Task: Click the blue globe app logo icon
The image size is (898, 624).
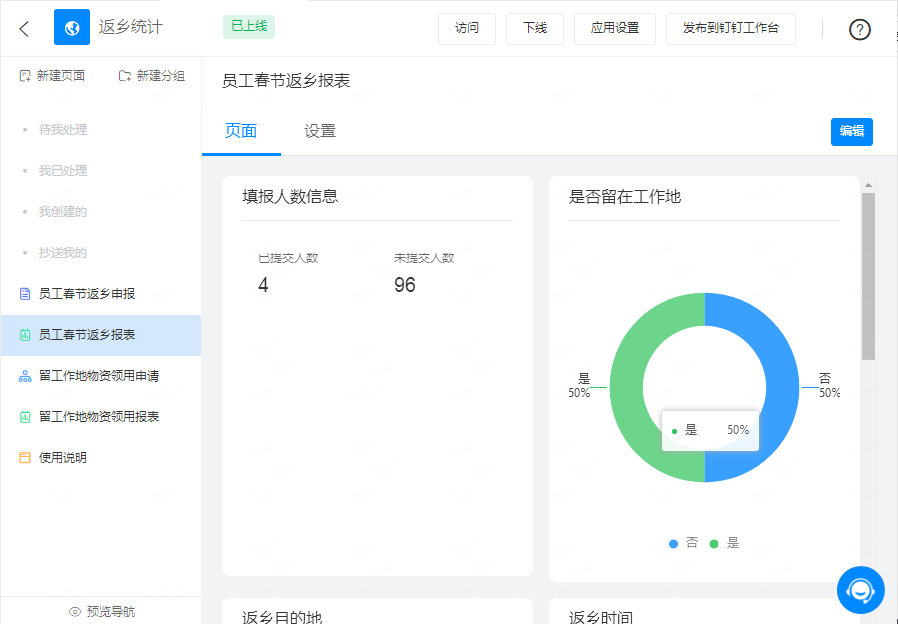Action: (71, 28)
